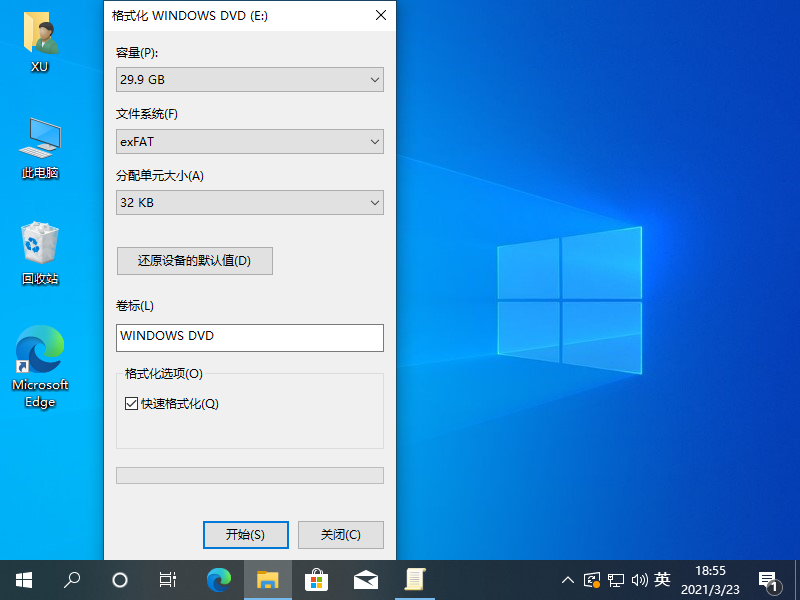Click the speaker volume icon in system tray

tap(639, 579)
